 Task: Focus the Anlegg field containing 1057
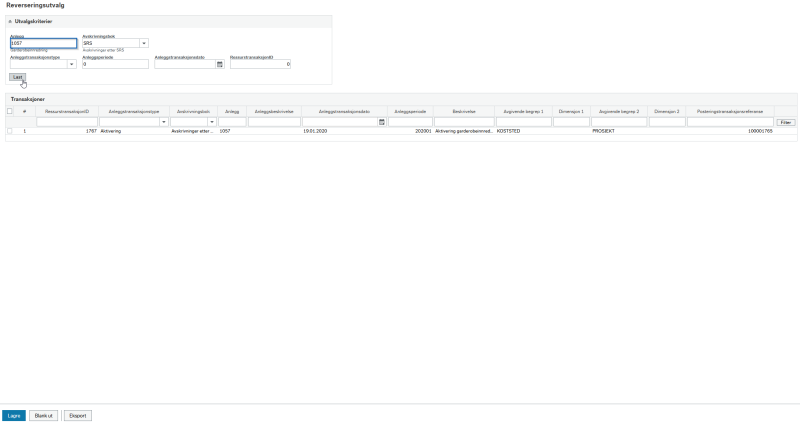coord(43,43)
